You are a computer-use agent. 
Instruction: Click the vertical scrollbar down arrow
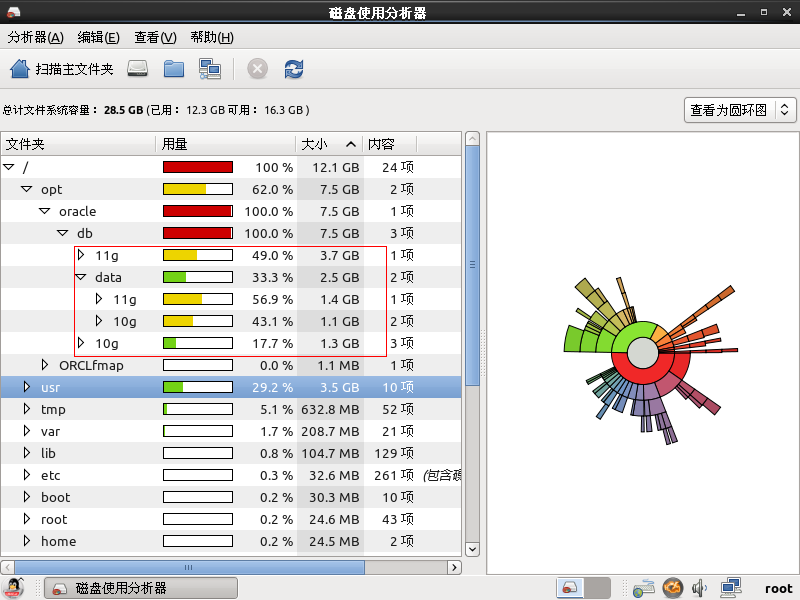coord(472,549)
